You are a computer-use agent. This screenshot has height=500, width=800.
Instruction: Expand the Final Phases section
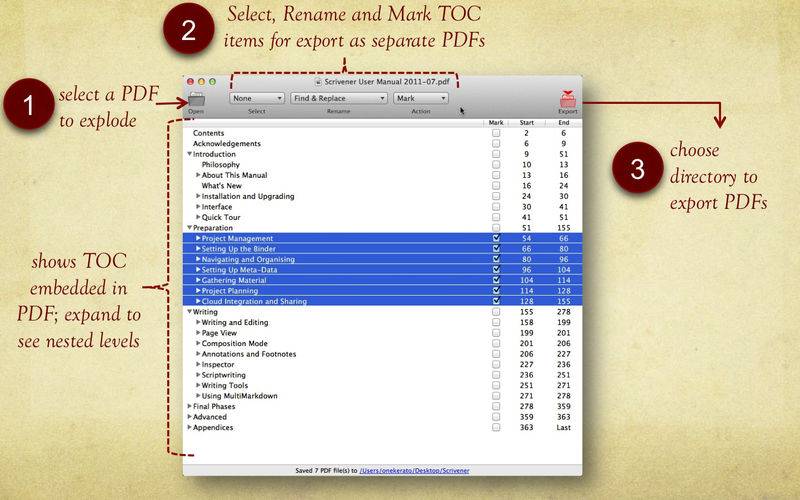[189, 406]
